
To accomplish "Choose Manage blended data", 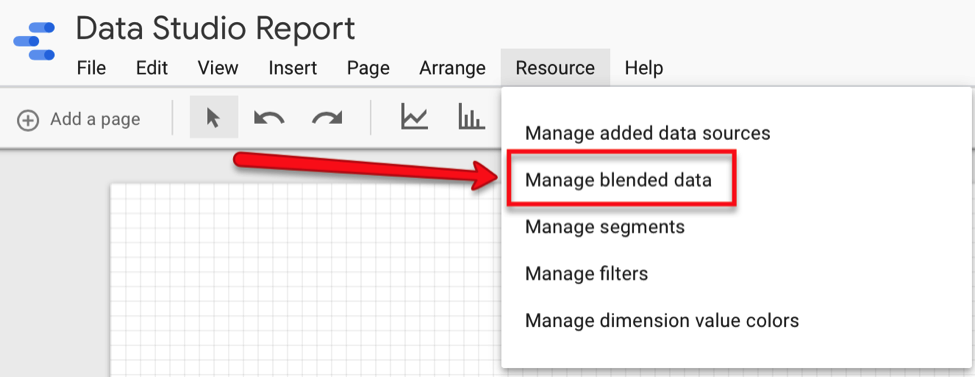I will 619,180.
